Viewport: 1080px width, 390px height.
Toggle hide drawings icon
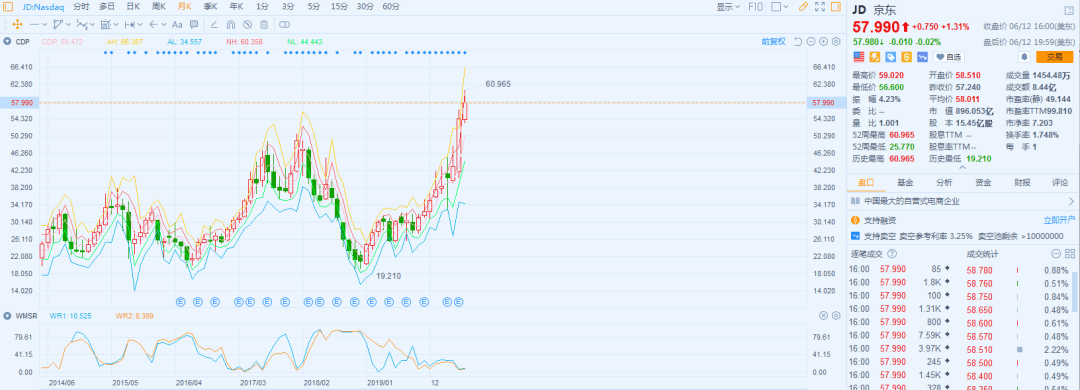pyautogui.click(x=247, y=24)
